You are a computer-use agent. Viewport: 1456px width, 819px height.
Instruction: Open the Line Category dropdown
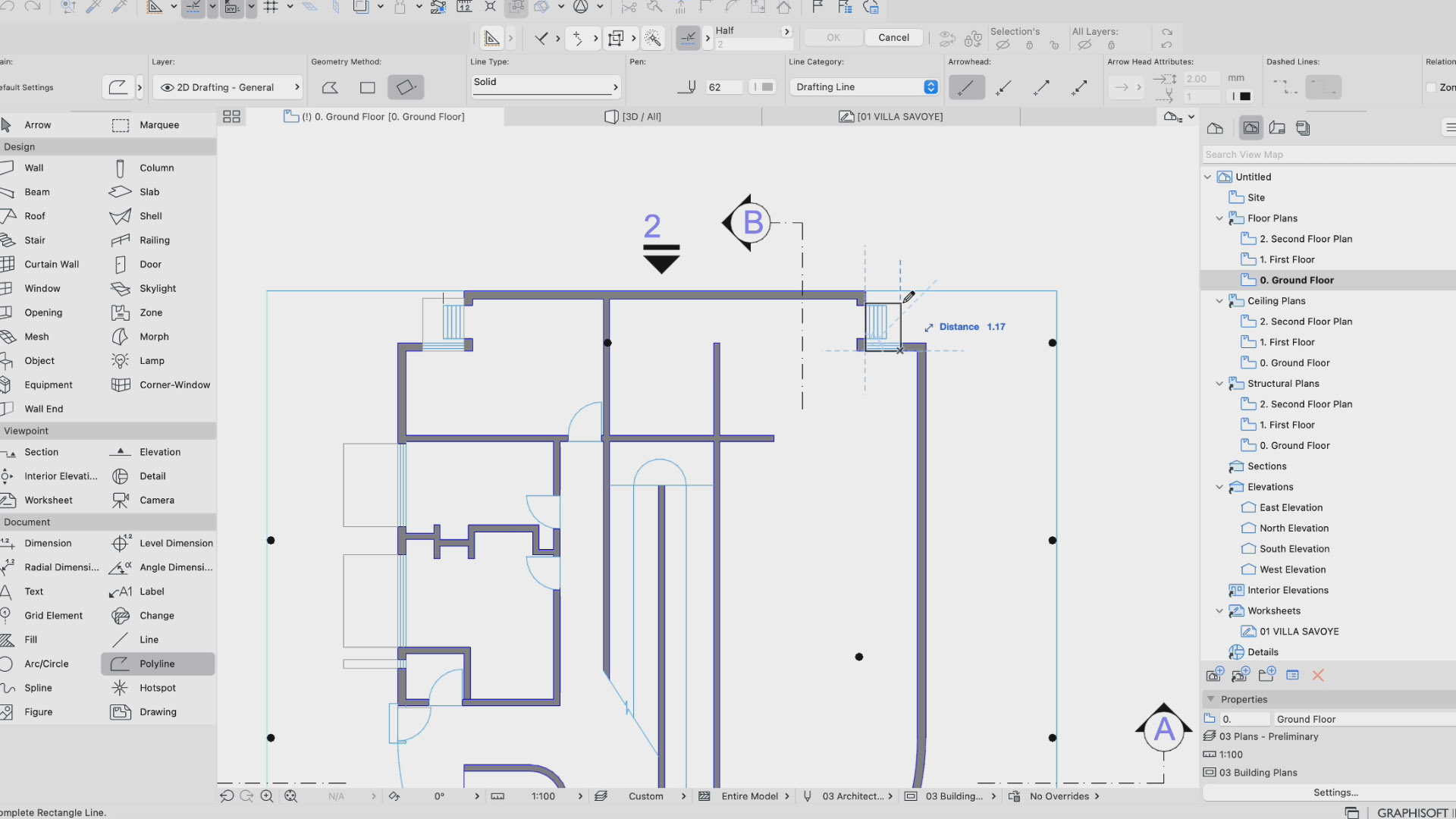(864, 87)
